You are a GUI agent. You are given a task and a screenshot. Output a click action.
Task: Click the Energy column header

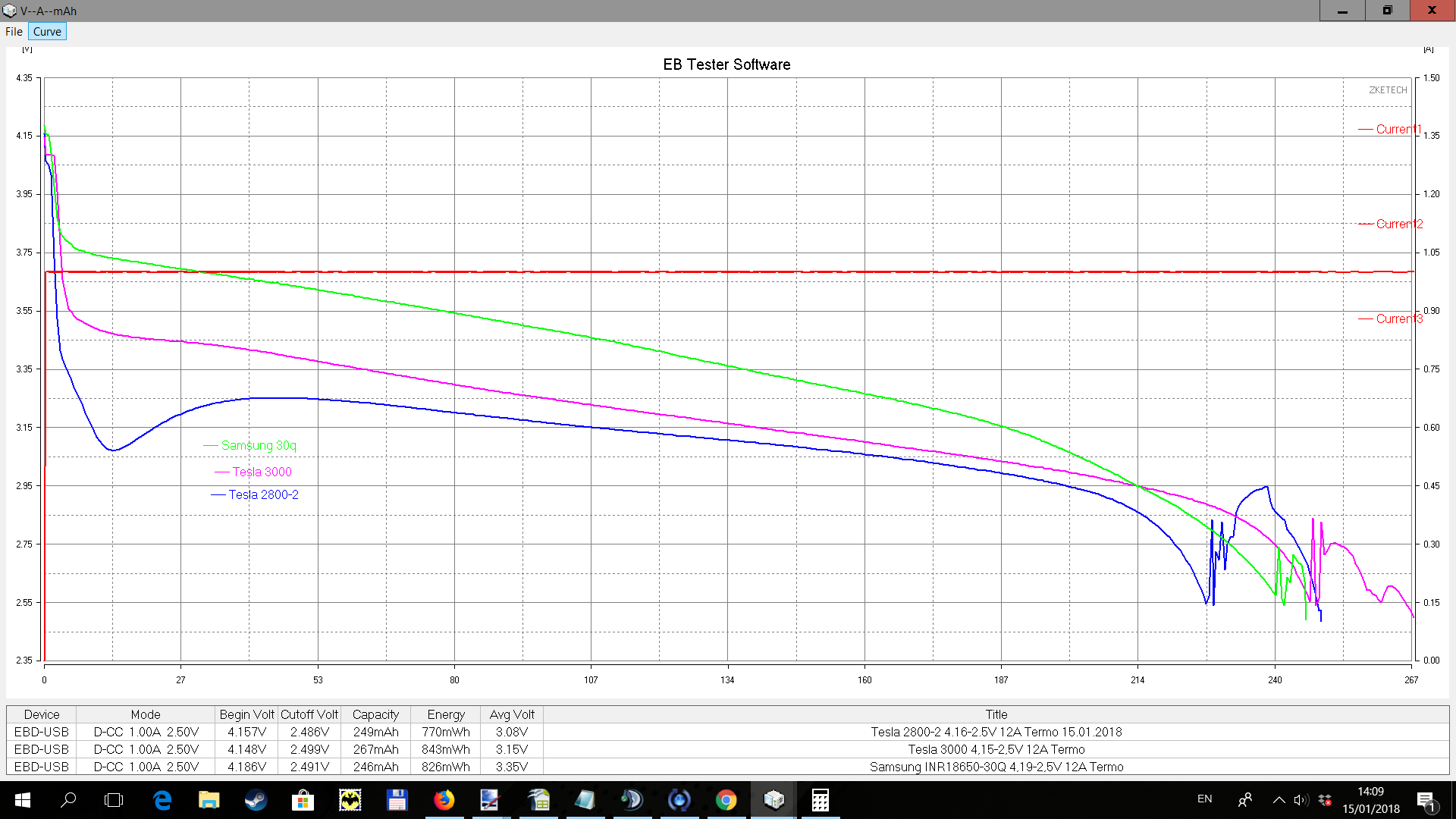click(x=446, y=714)
